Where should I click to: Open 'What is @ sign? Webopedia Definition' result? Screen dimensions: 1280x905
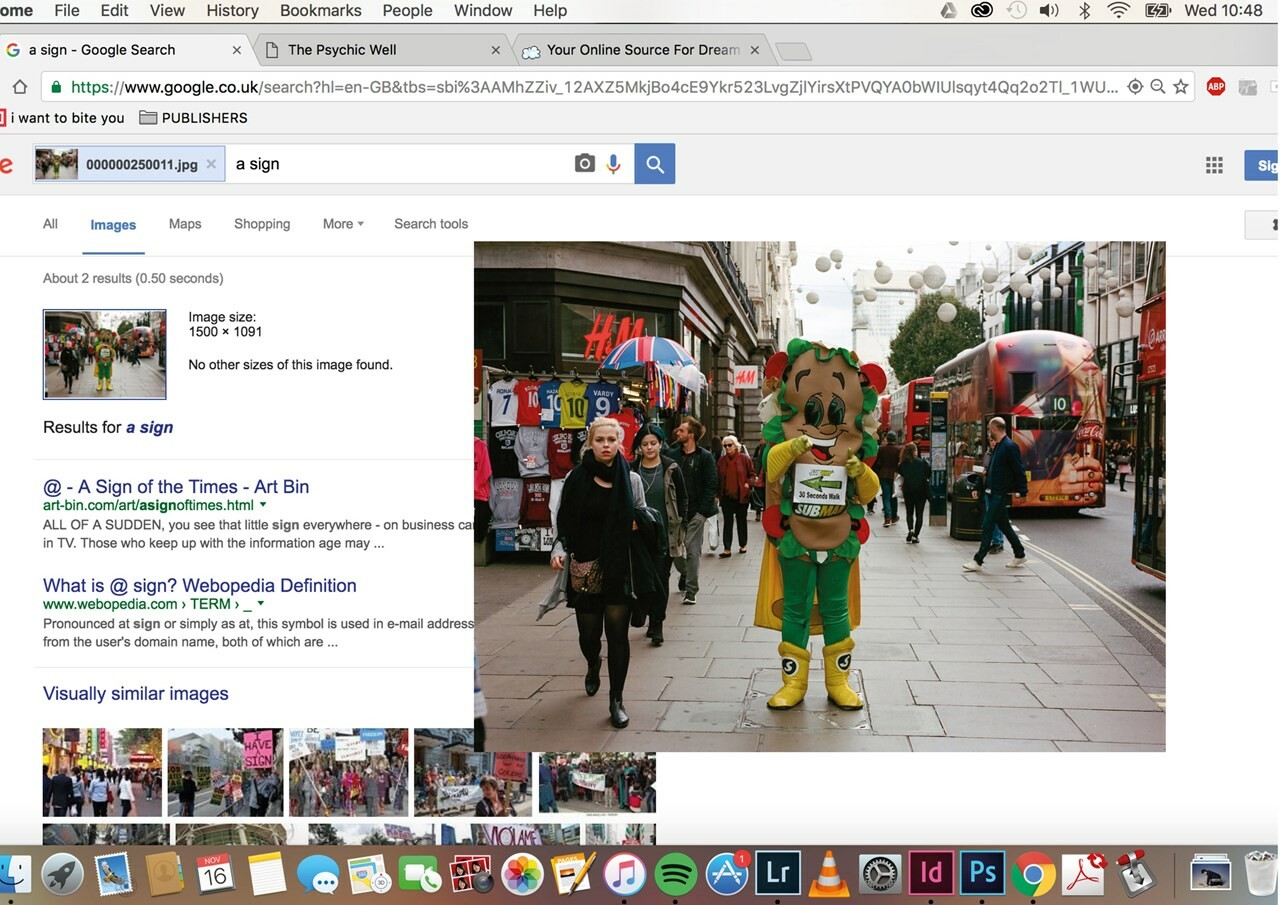pos(200,586)
